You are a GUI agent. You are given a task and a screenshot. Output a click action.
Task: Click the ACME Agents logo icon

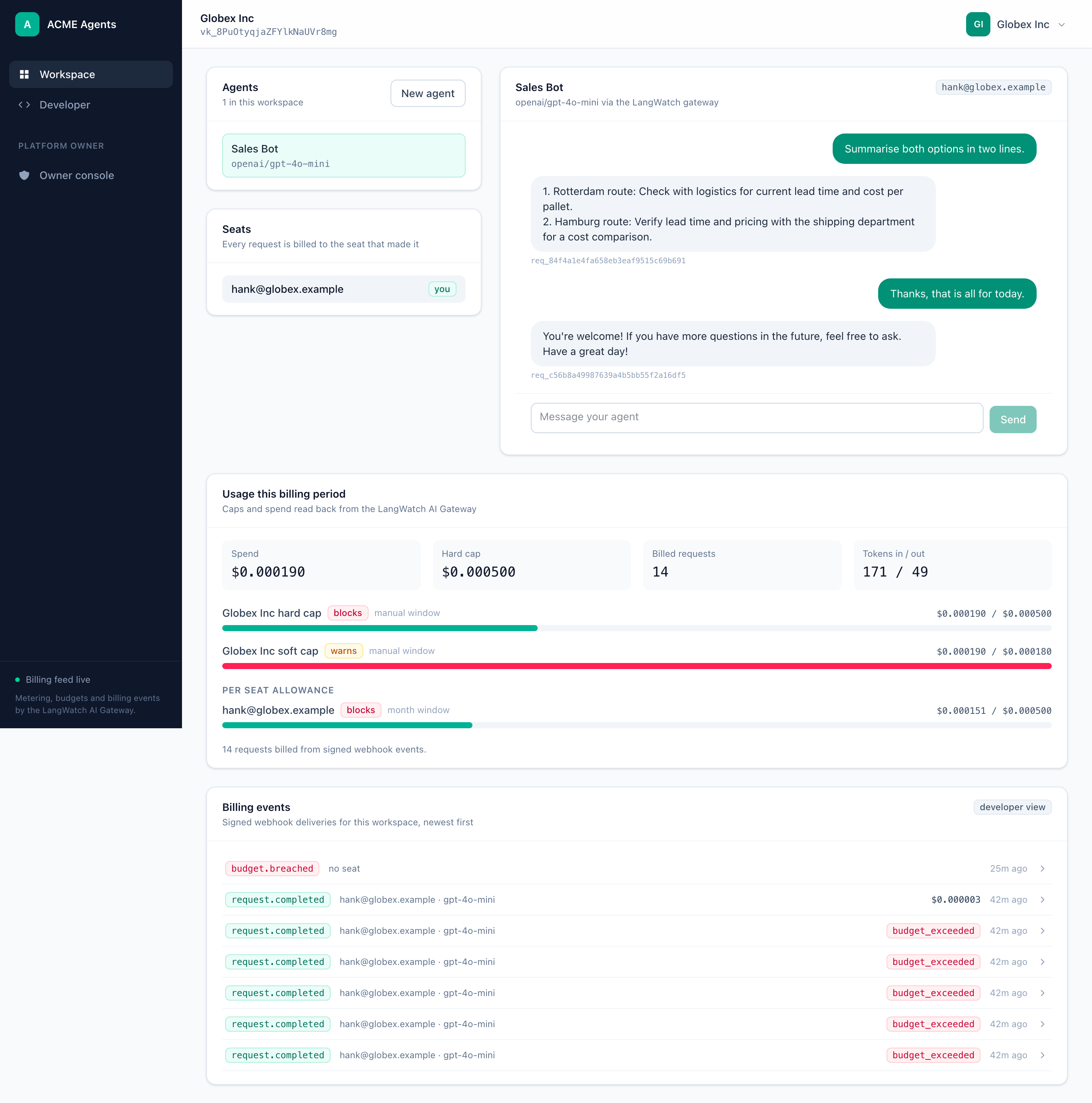[27, 24]
